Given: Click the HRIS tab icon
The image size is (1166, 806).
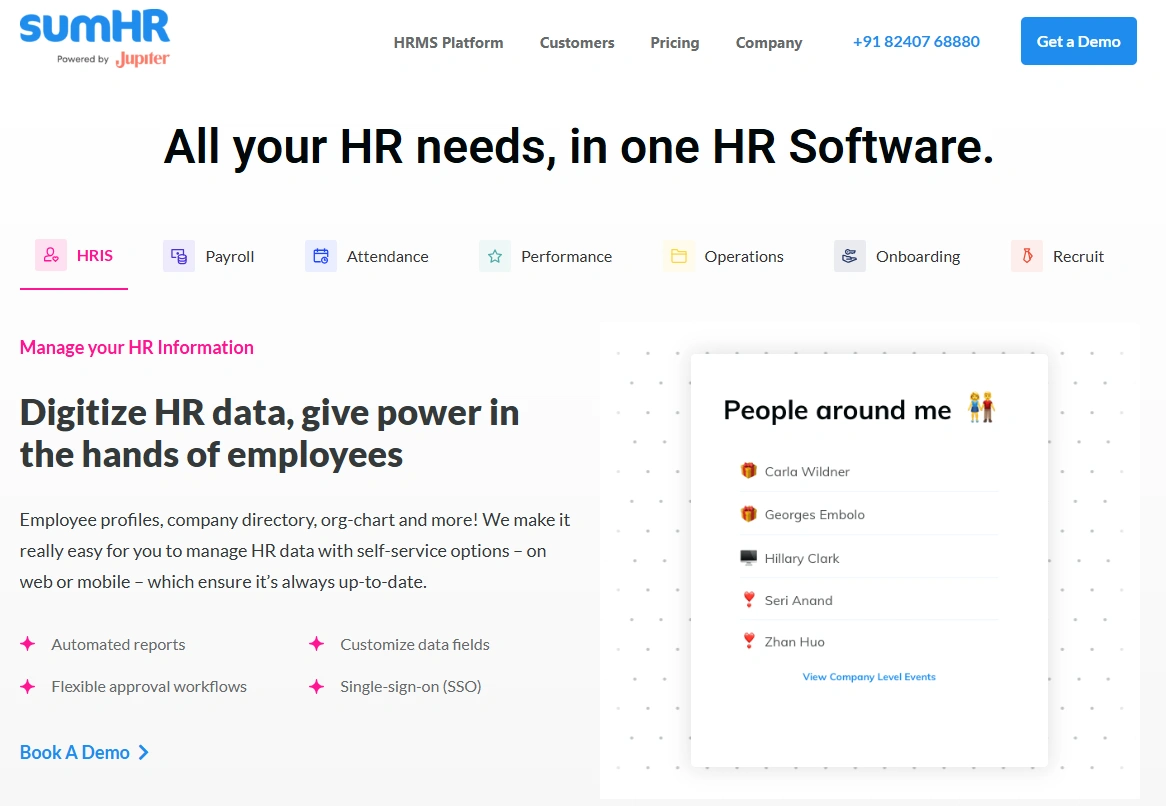Looking at the screenshot, I should [x=51, y=255].
